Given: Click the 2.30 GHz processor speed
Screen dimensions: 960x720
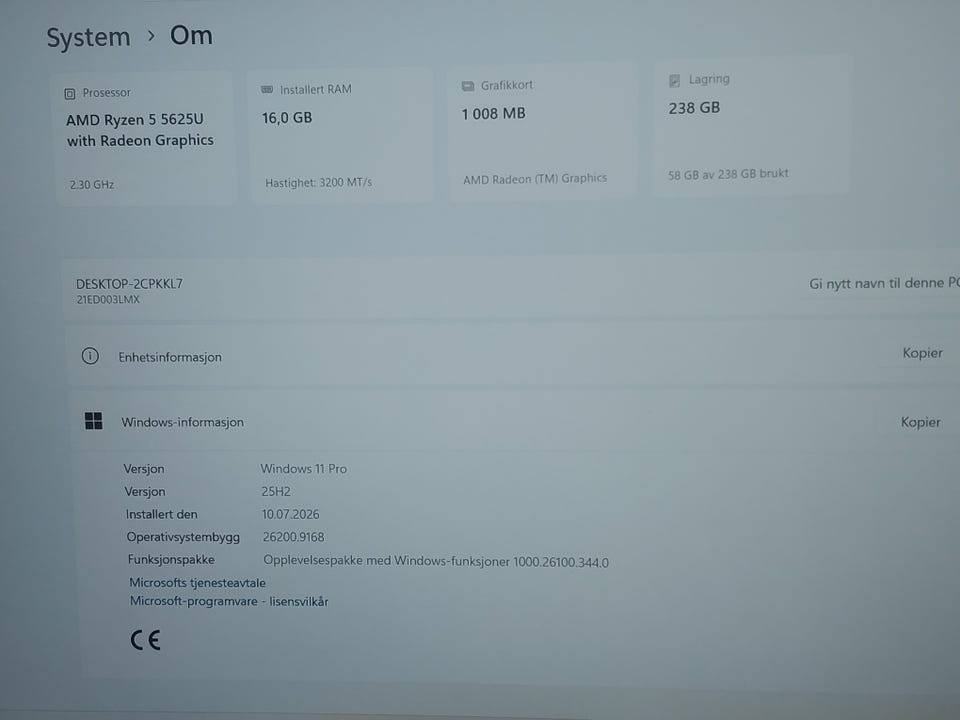Looking at the screenshot, I should point(92,184).
